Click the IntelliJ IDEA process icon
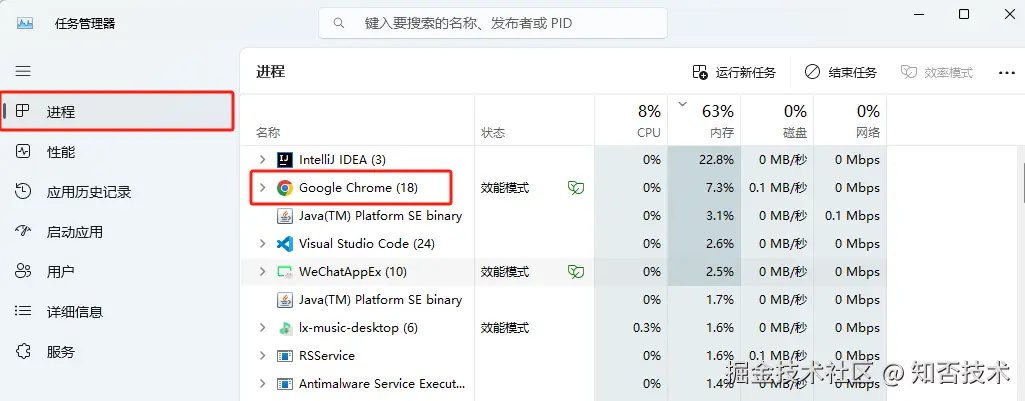Image resolution: width=1025 pixels, height=401 pixels. tap(284, 160)
